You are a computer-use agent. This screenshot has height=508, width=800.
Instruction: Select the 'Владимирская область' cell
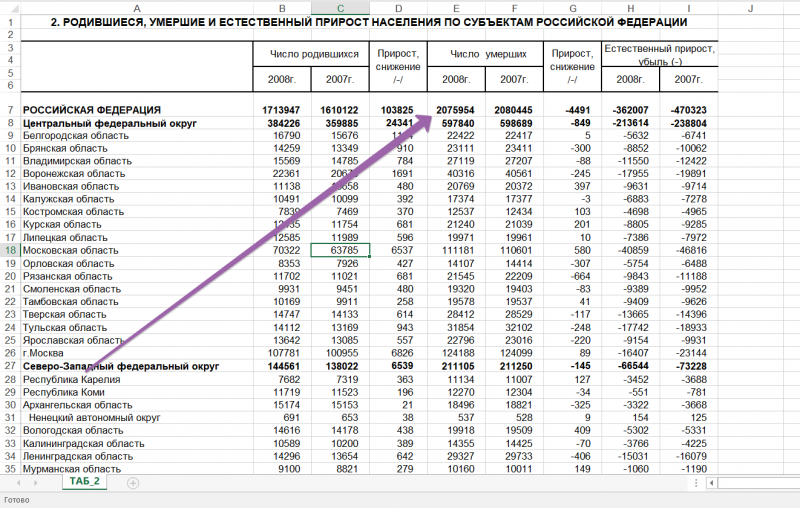tap(137, 161)
